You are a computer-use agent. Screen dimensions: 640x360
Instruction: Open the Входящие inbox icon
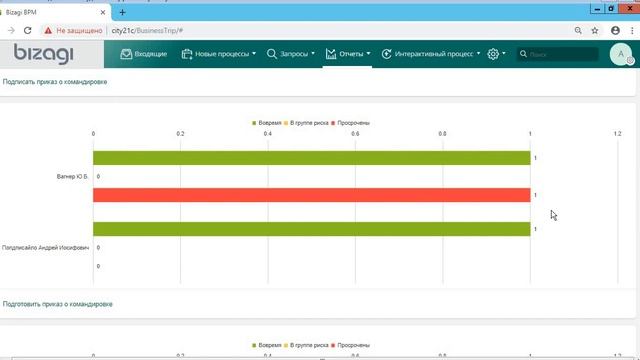(126, 54)
